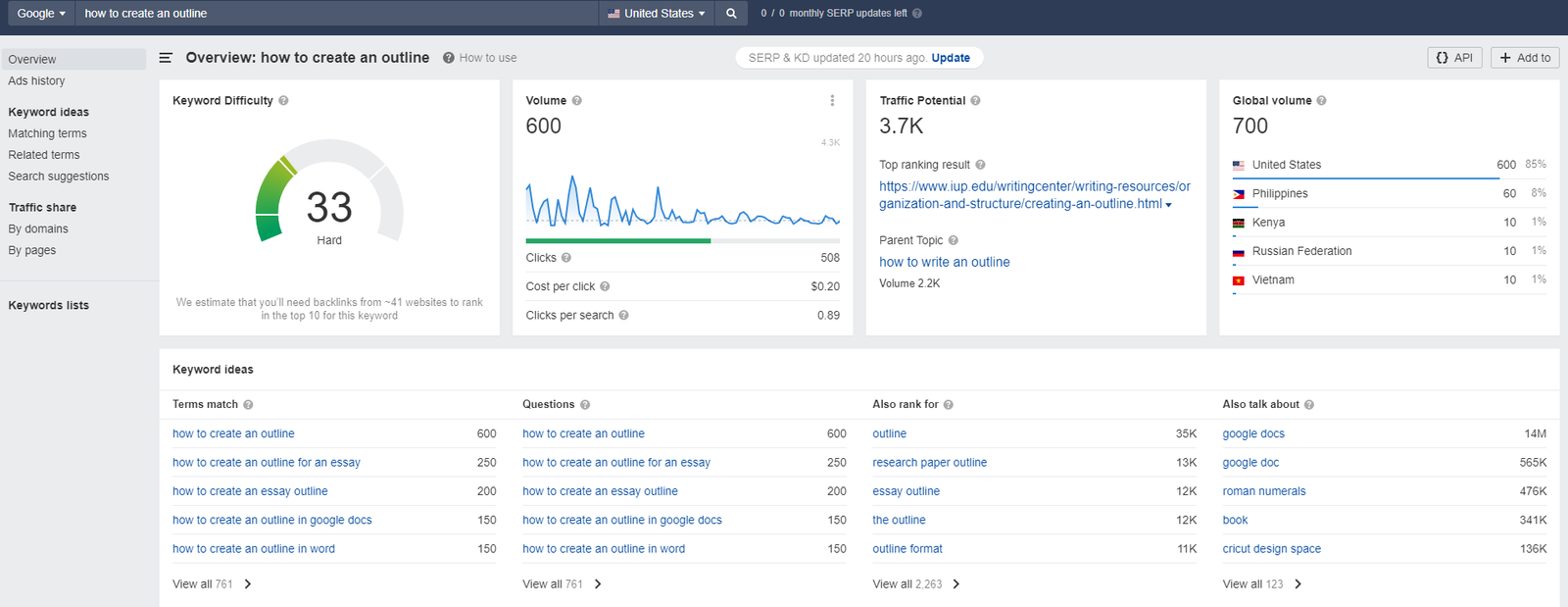Click the United States flag icon in country list
The width and height of the screenshot is (1568, 607).
point(1239,165)
